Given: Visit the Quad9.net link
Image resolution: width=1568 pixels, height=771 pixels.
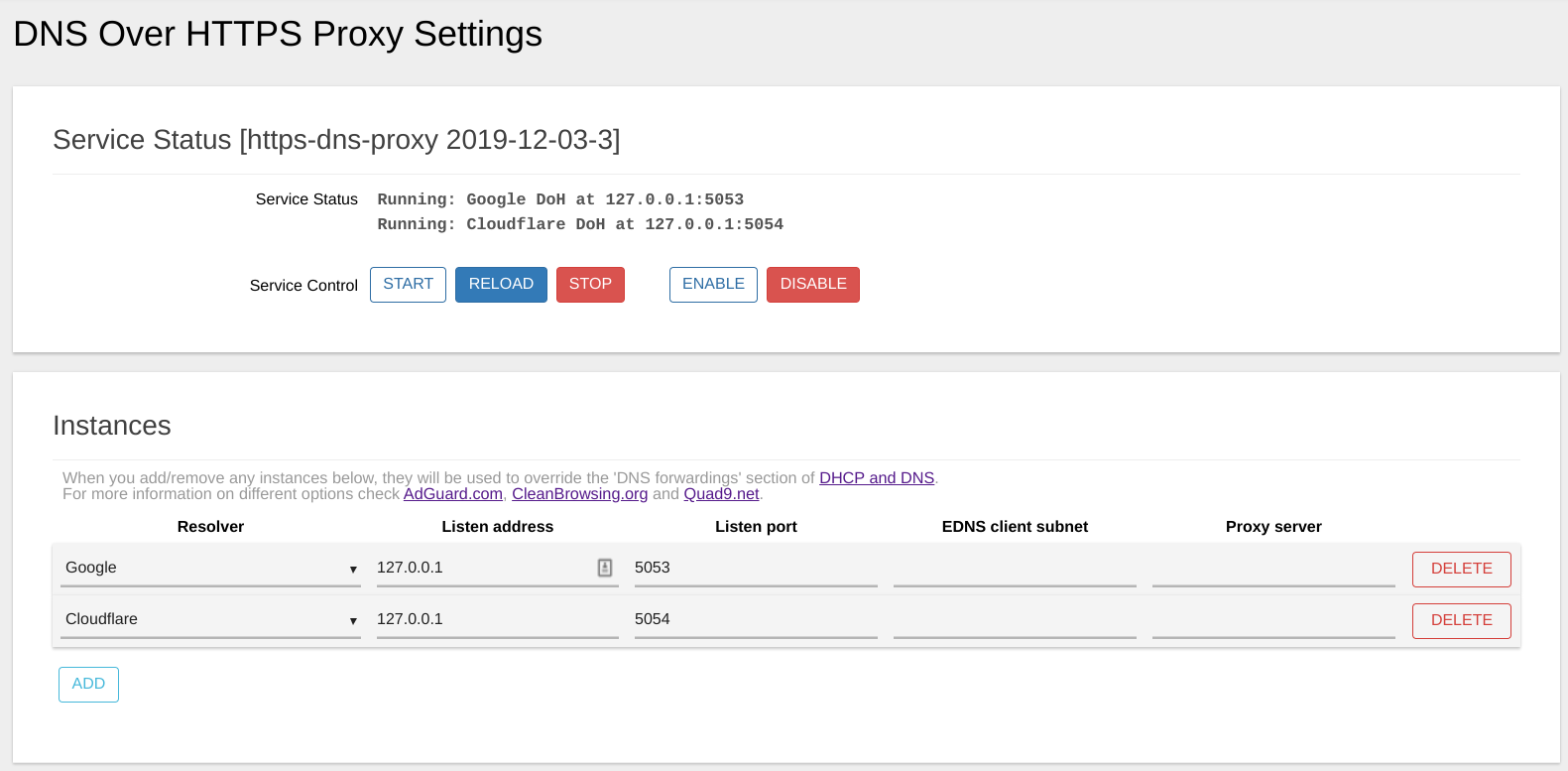Looking at the screenshot, I should coord(721,494).
